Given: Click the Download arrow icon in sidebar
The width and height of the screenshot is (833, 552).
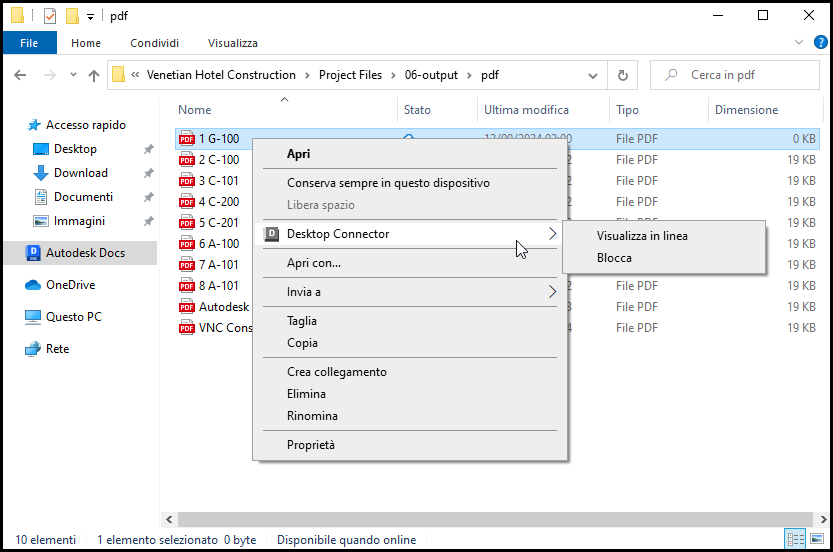Looking at the screenshot, I should [x=41, y=173].
